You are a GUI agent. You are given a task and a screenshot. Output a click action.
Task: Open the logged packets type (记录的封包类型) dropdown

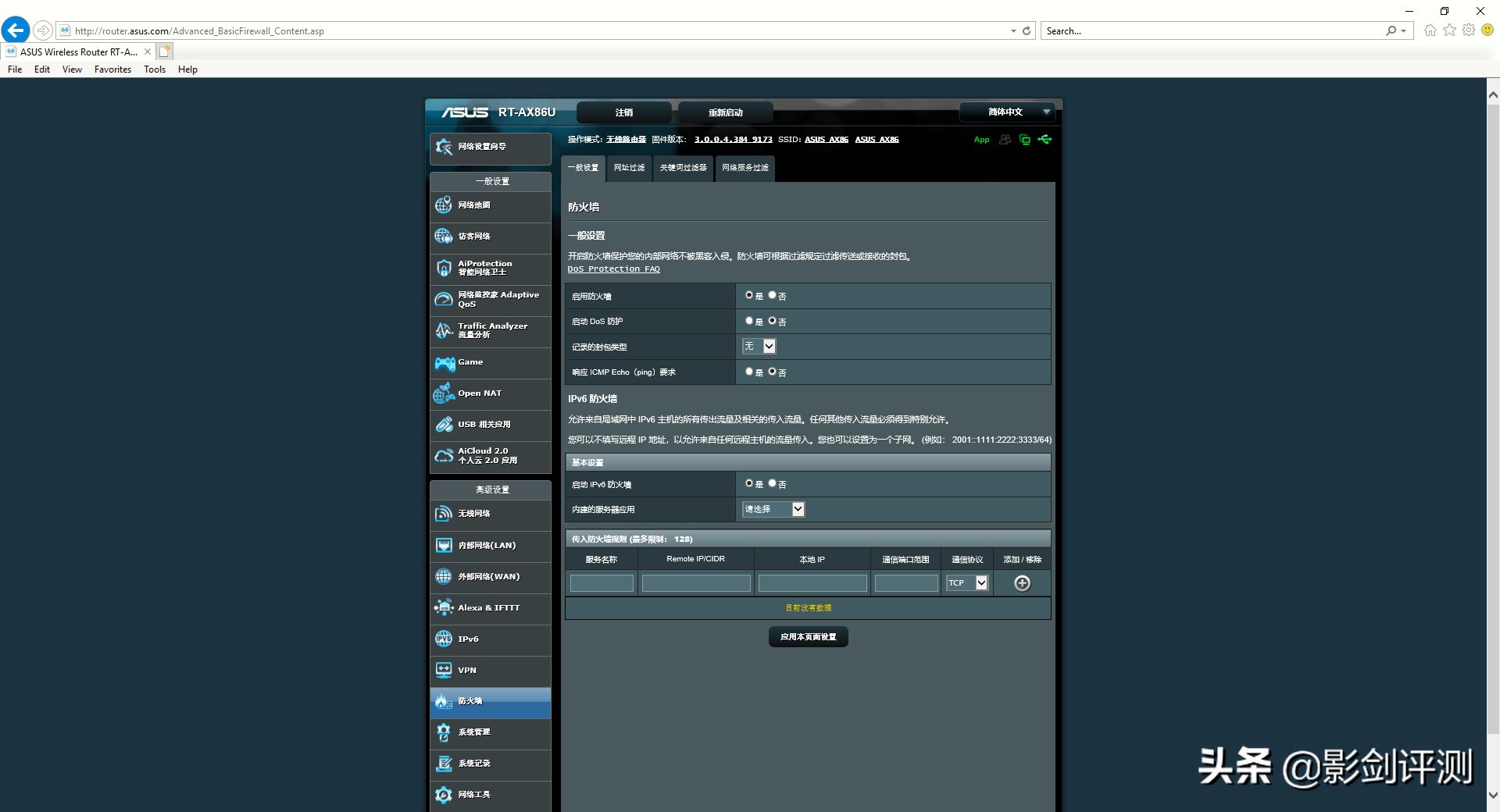point(759,346)
